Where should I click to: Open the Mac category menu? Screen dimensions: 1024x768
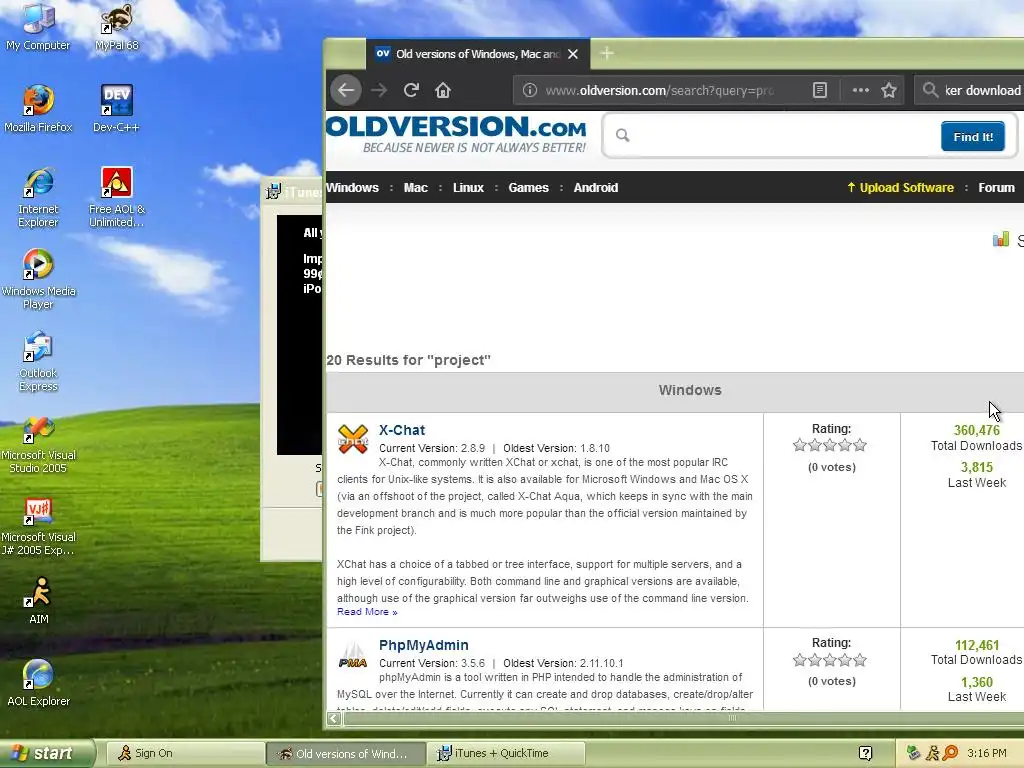(415, 187)
